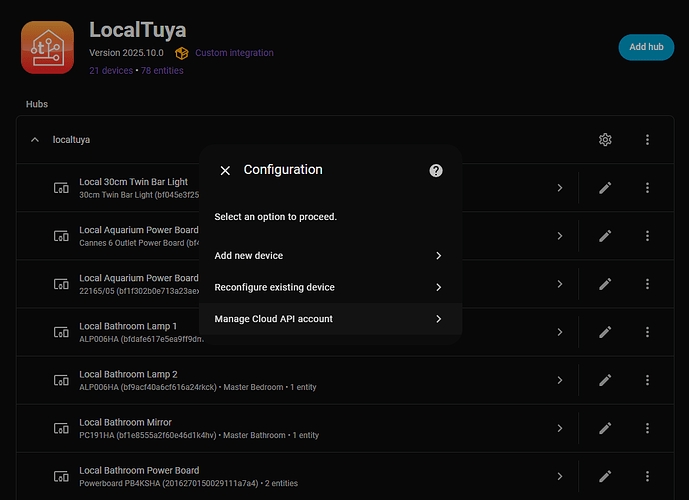Open the localtuya hub settings gear
This screenshot has width=689, height=500.
(605, 140)
